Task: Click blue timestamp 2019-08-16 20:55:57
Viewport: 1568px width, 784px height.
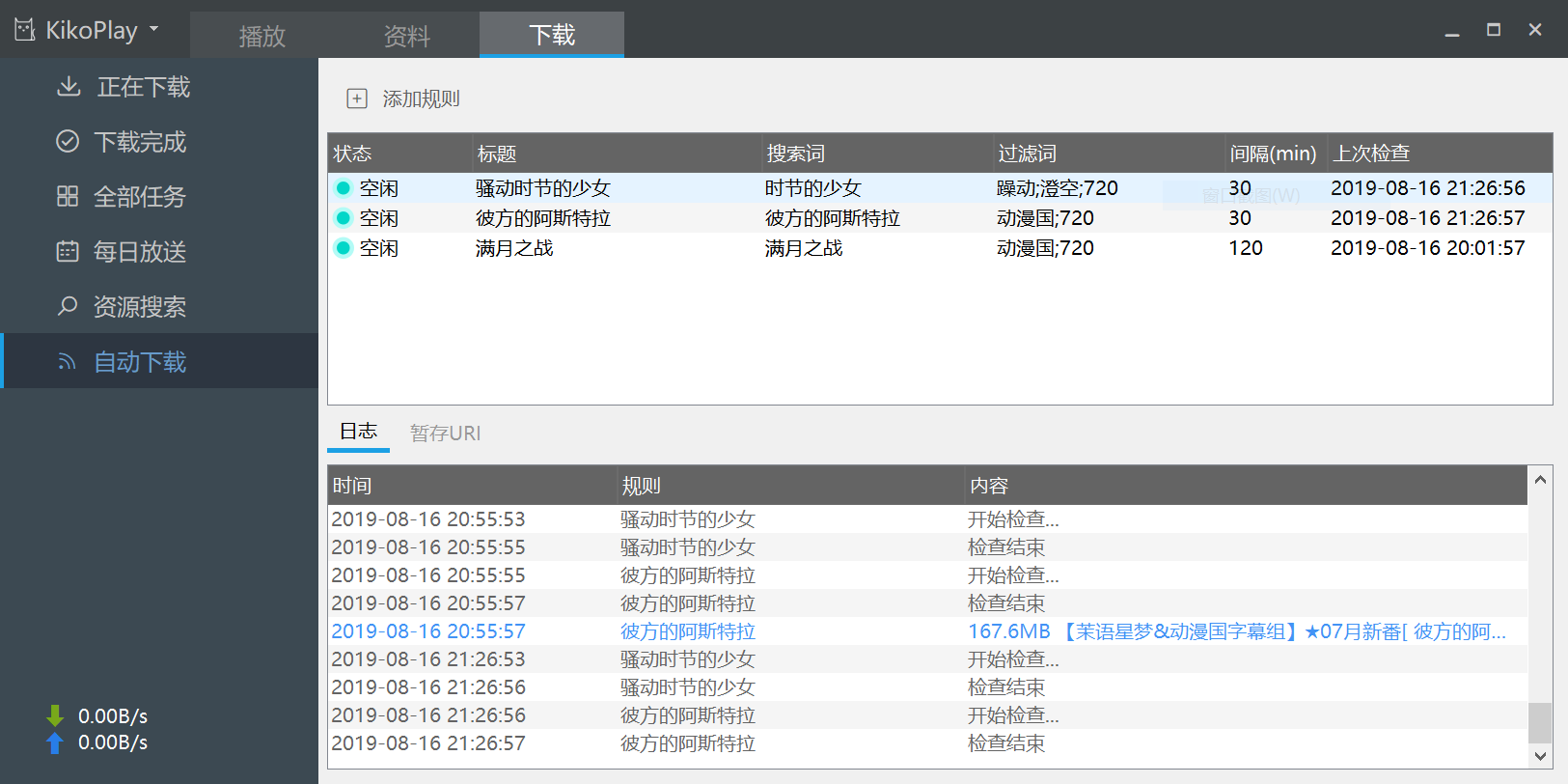Action: 428,631
